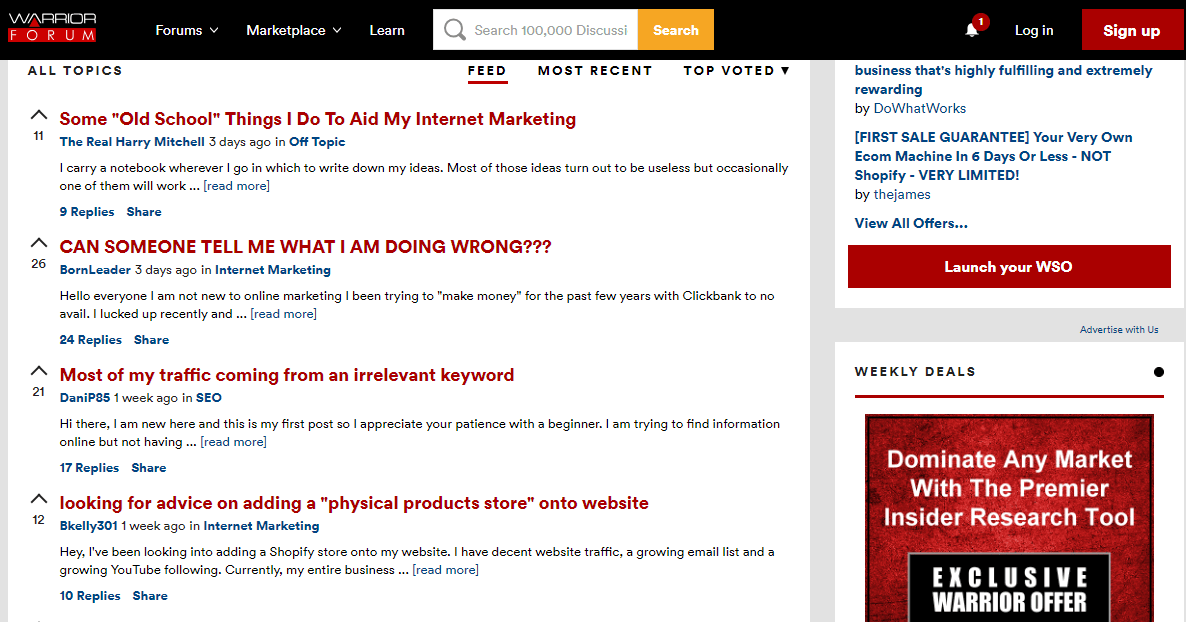Click Launch your WSO button
Screen dimensions: 1186x622
coord(1009,267)
